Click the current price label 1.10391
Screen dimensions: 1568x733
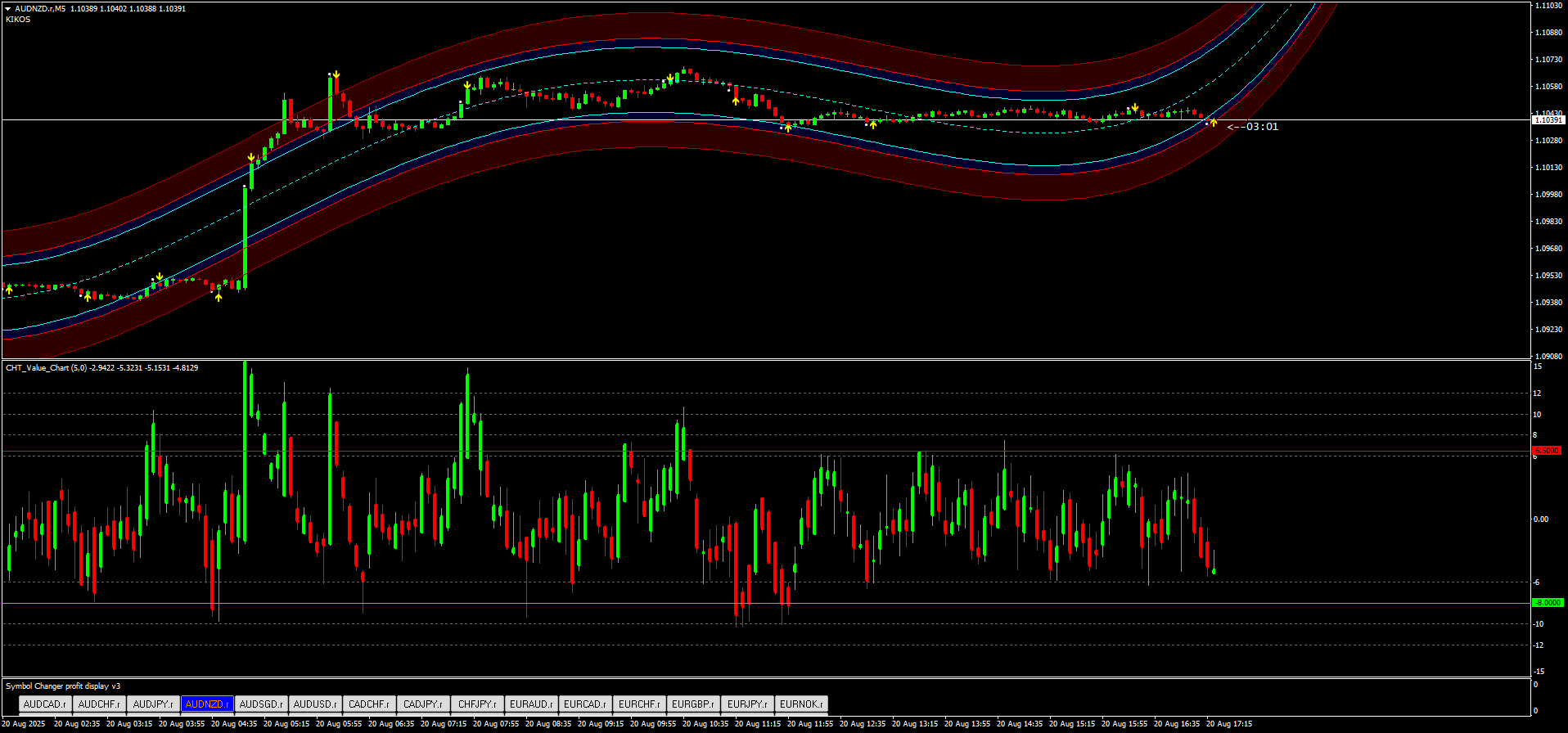coord(1548,120)
